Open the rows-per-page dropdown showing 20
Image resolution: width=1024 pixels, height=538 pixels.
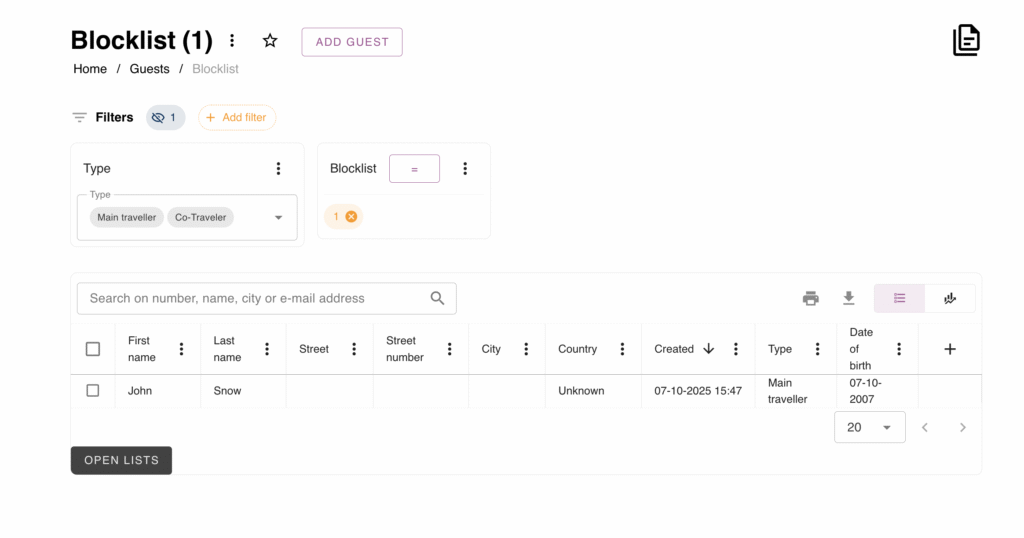(869, 427)
